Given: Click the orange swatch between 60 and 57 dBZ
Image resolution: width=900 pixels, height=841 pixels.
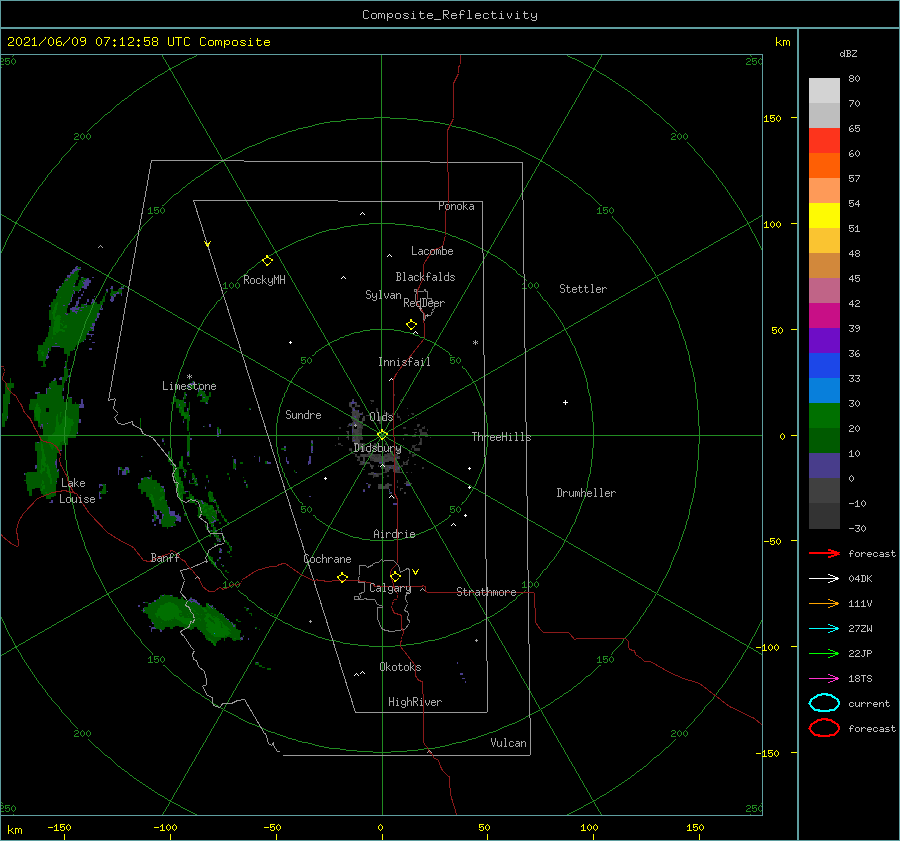Looking at the screenshot, I should click(824, 166).
